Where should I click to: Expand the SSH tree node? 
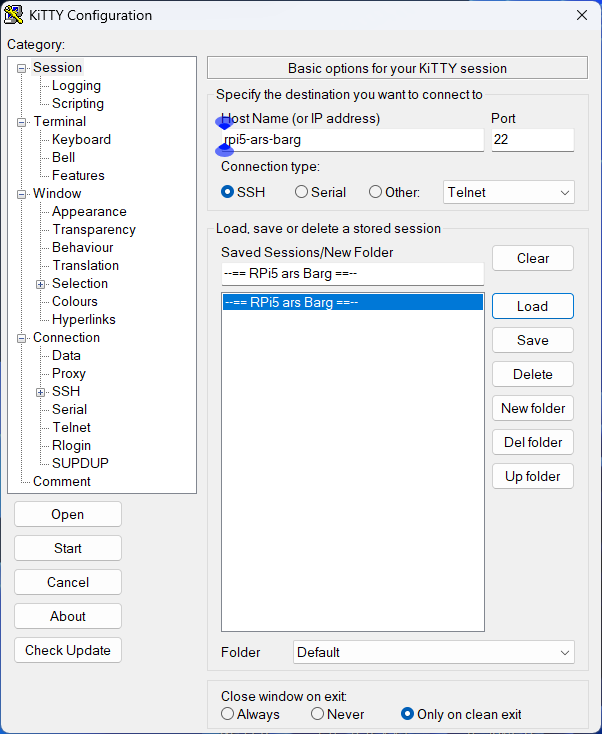tap(41, 392)
